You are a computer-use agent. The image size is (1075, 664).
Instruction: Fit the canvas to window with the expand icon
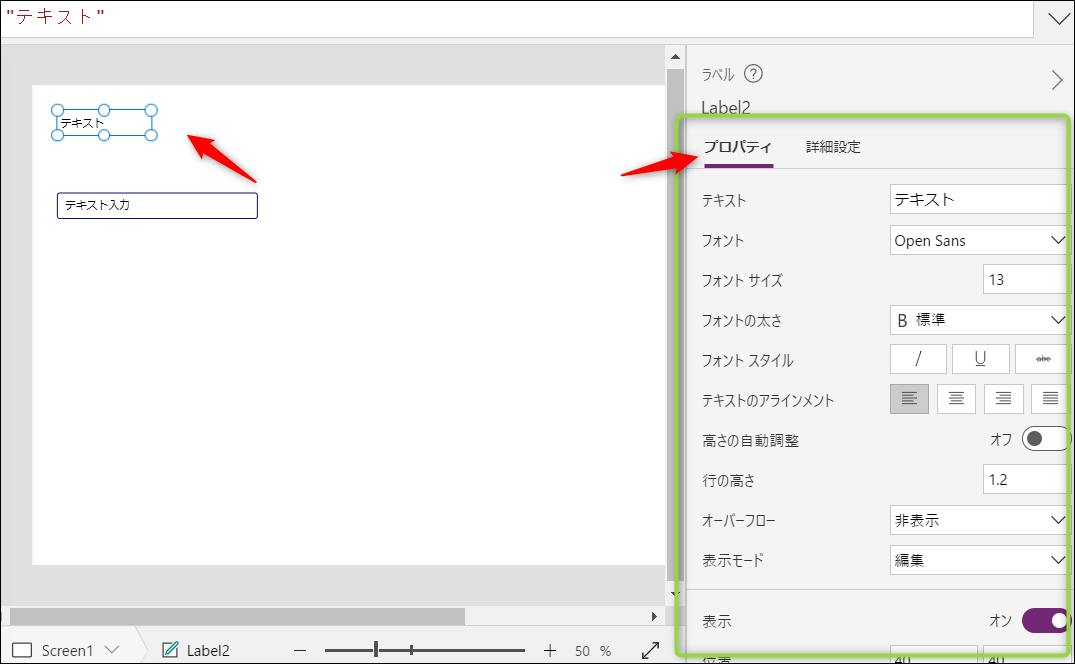pos(650,650)
